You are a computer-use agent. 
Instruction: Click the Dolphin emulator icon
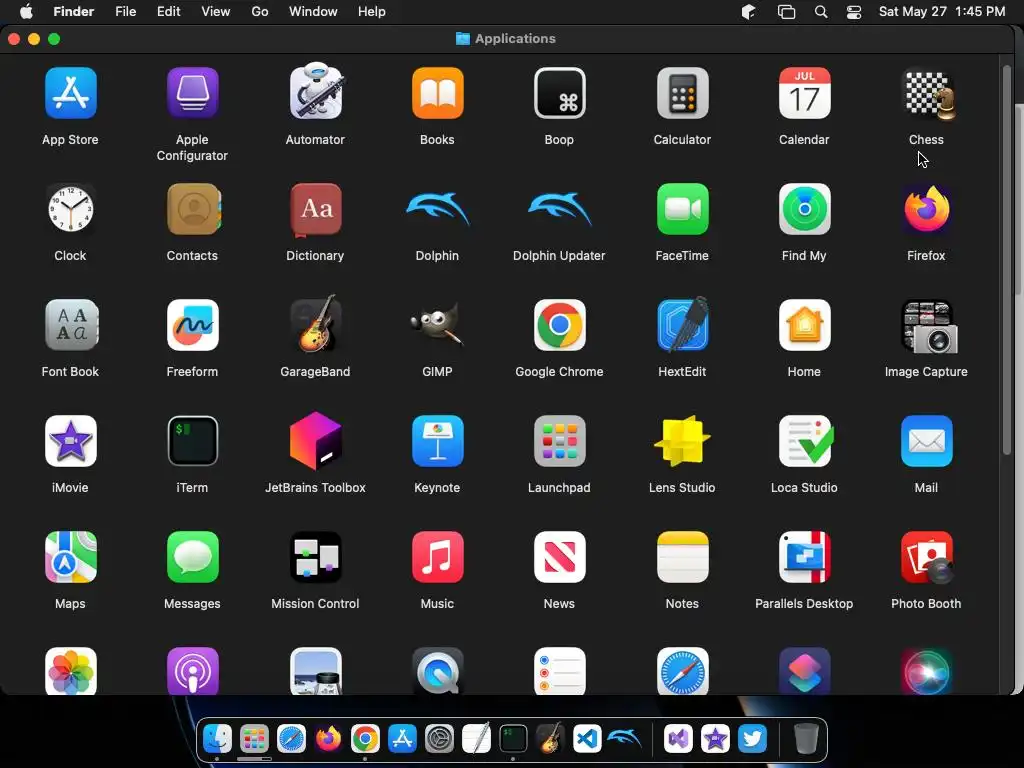click(438, 209)
